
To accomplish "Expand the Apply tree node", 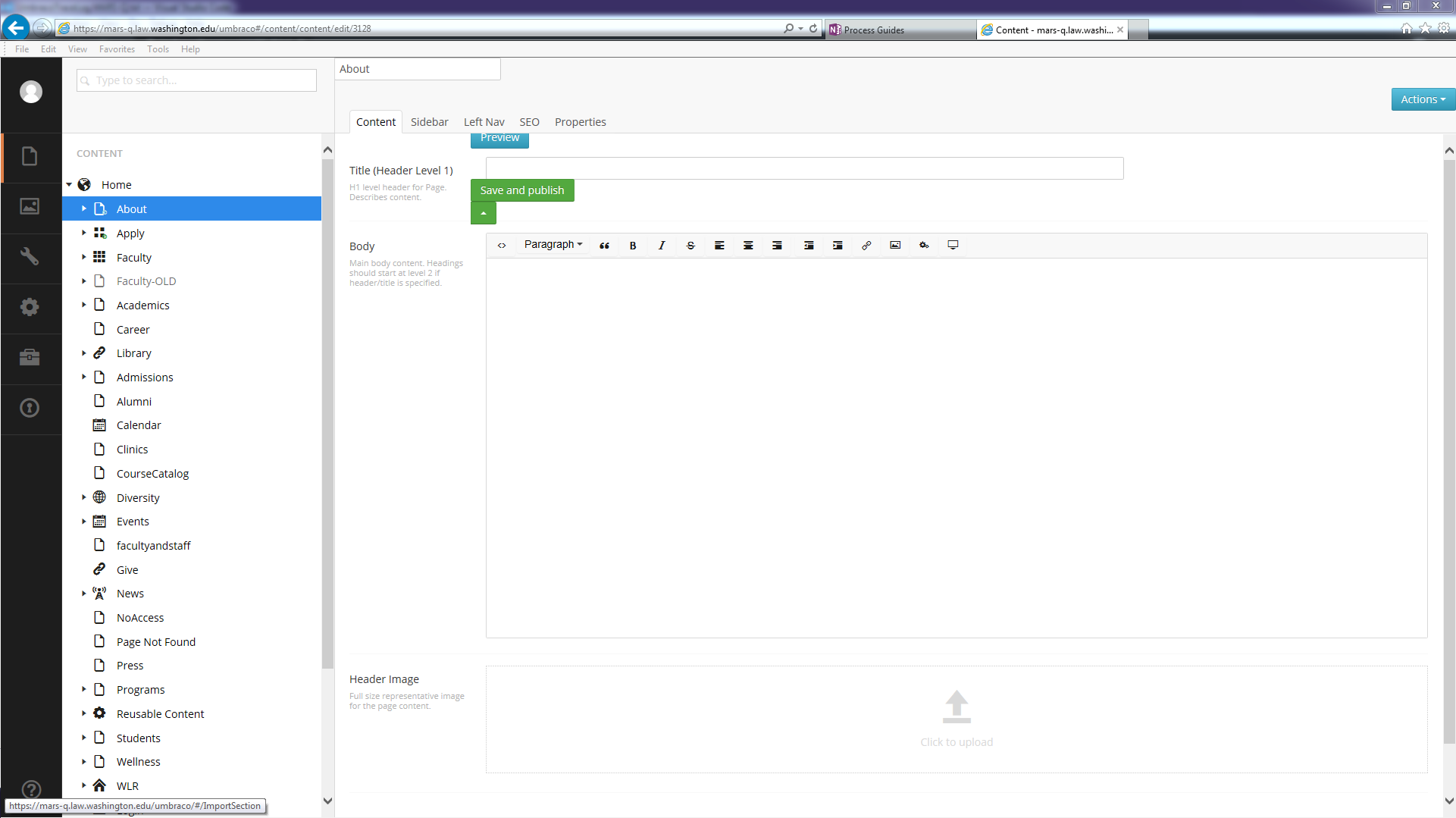I will [x=84, y=233].
